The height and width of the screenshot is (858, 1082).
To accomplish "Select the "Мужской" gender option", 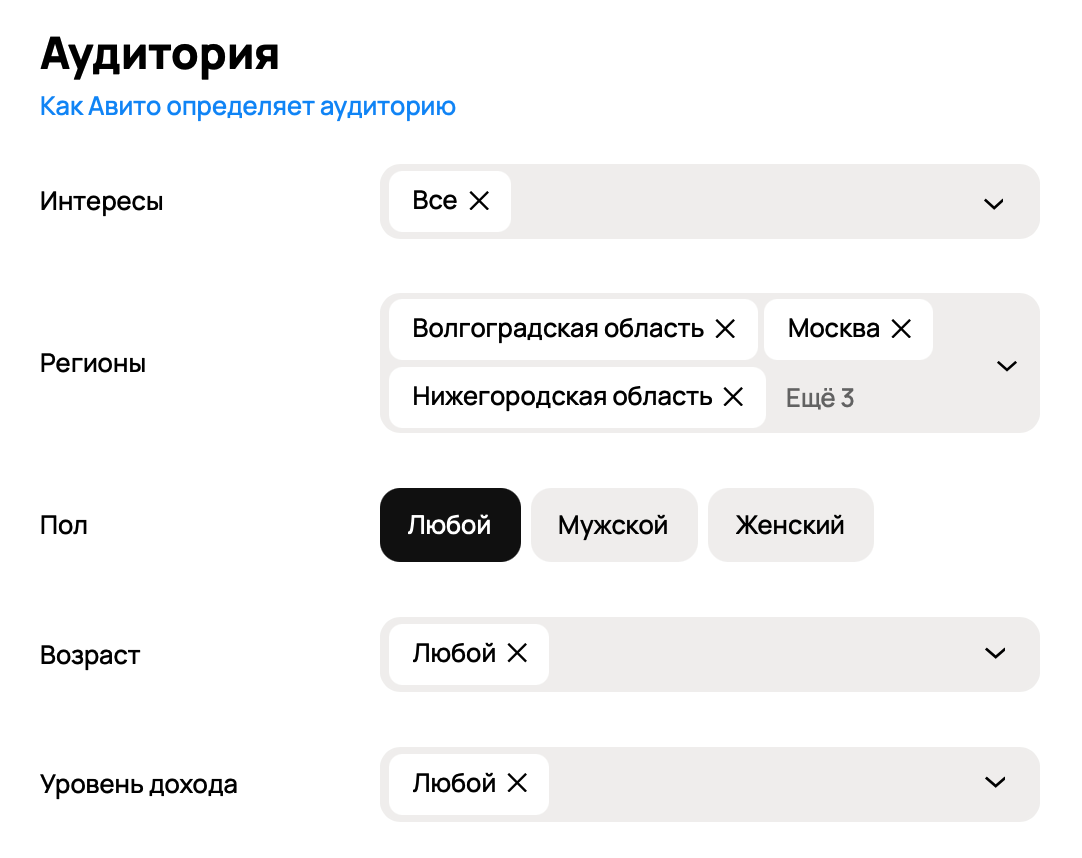I will (x=614, y=524).
